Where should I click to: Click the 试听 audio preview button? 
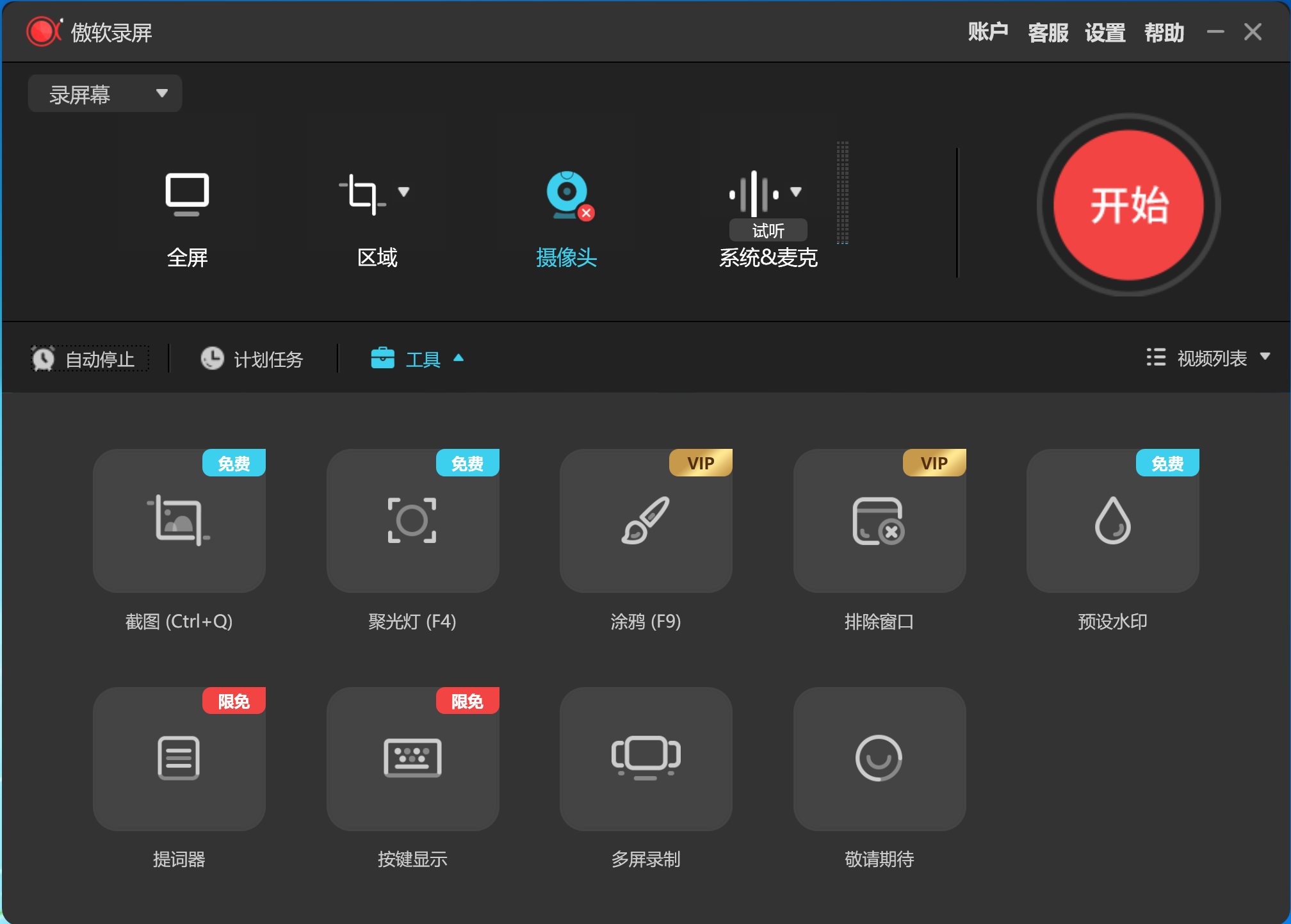768,231
